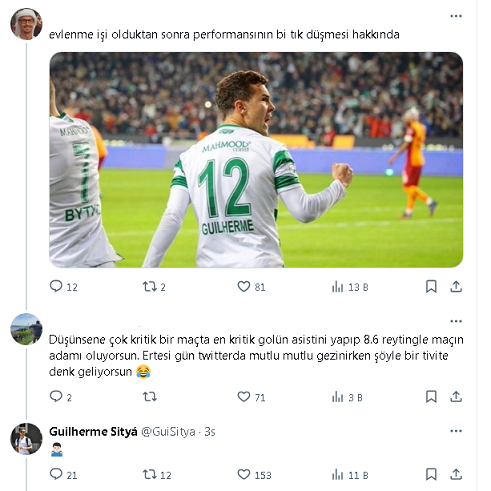Open more options menu for top tweet
491x491 pixels.
(456, 16)
